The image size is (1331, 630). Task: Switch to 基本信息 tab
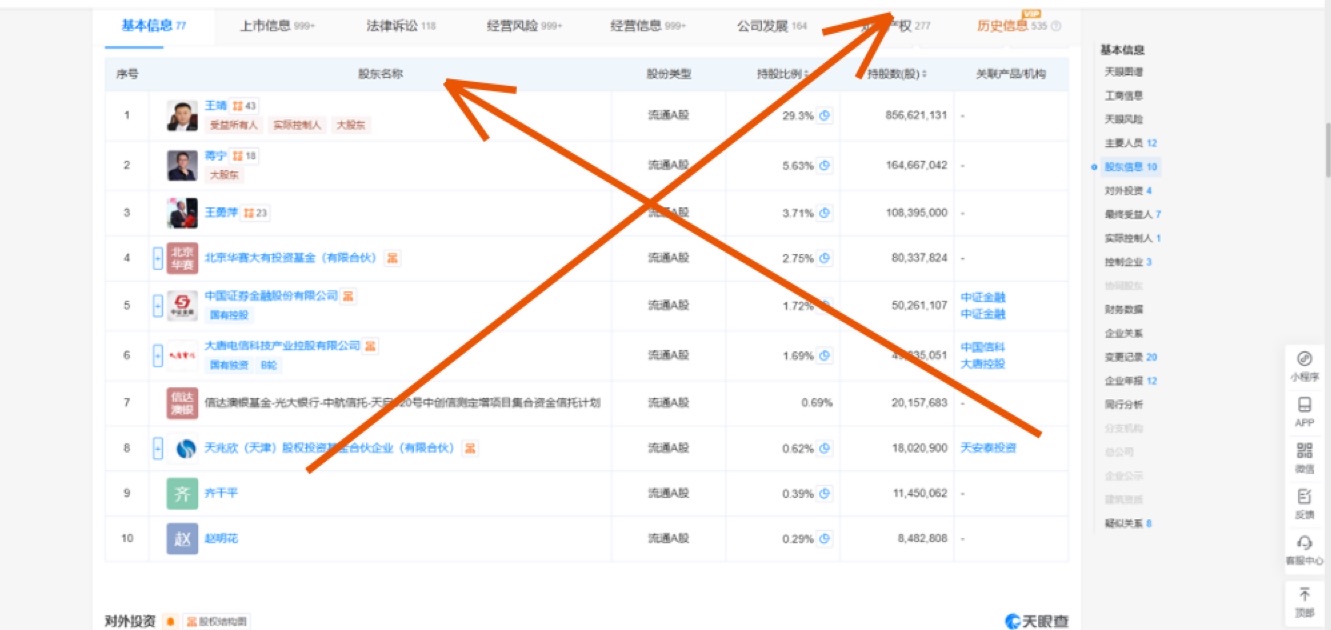pos(154,26)
